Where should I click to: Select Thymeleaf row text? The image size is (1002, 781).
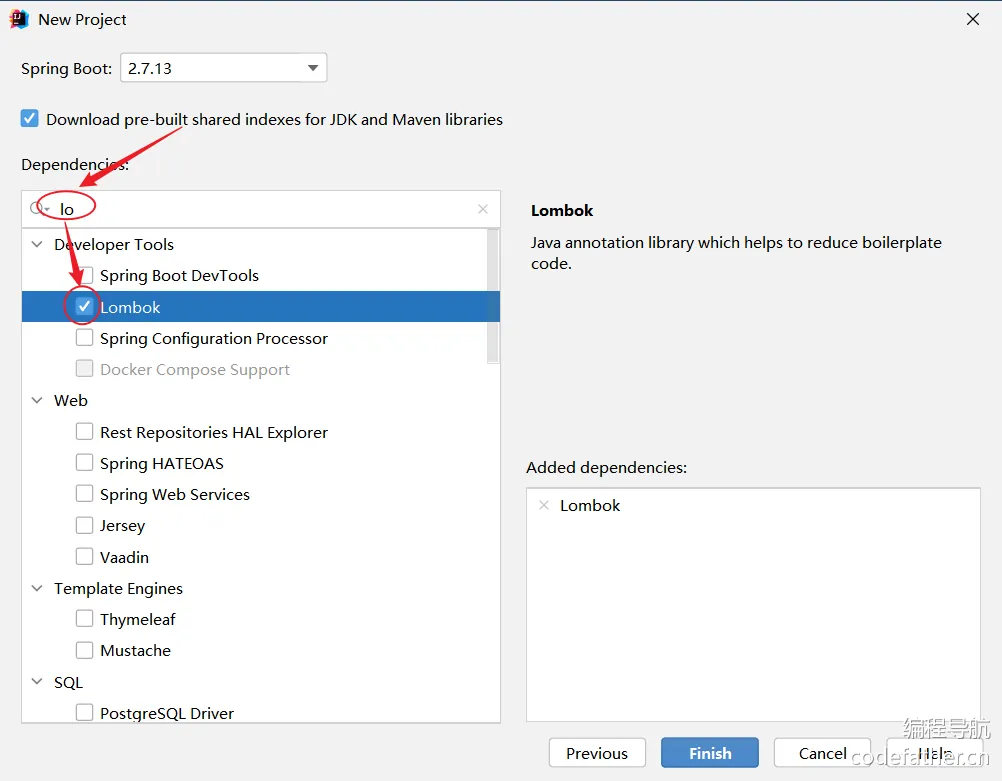tap(137, 620)
